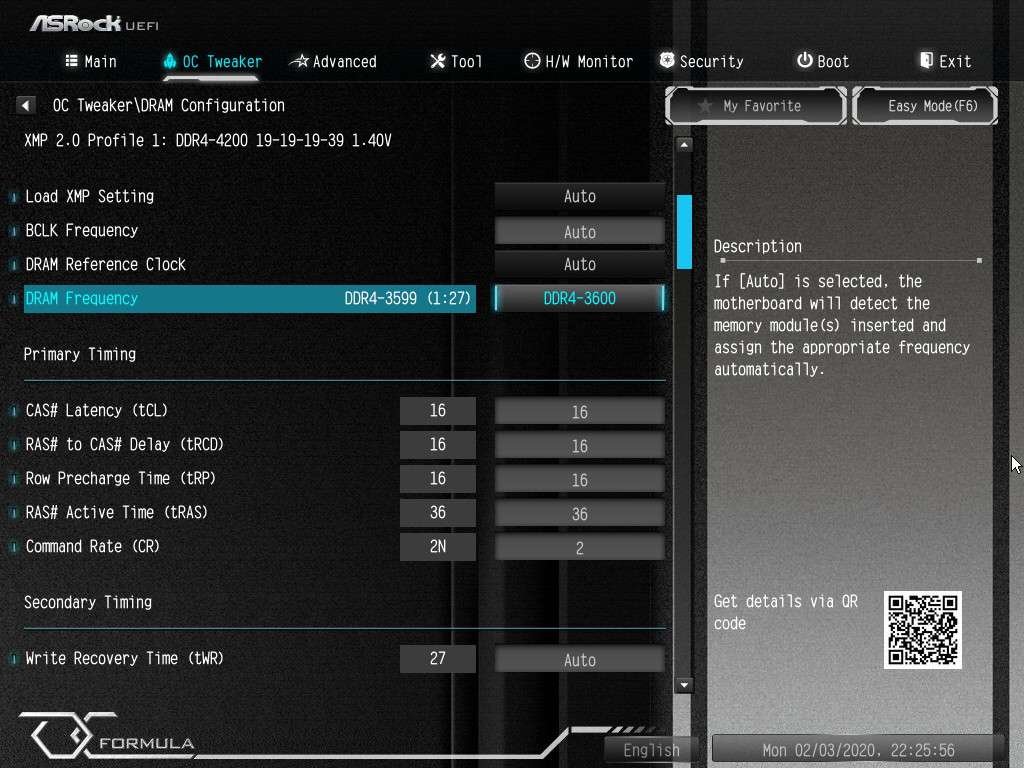The height and width of the screenshot is (768, 1024).
Task: Click the current tWR value 27
Action: [438, 659]
